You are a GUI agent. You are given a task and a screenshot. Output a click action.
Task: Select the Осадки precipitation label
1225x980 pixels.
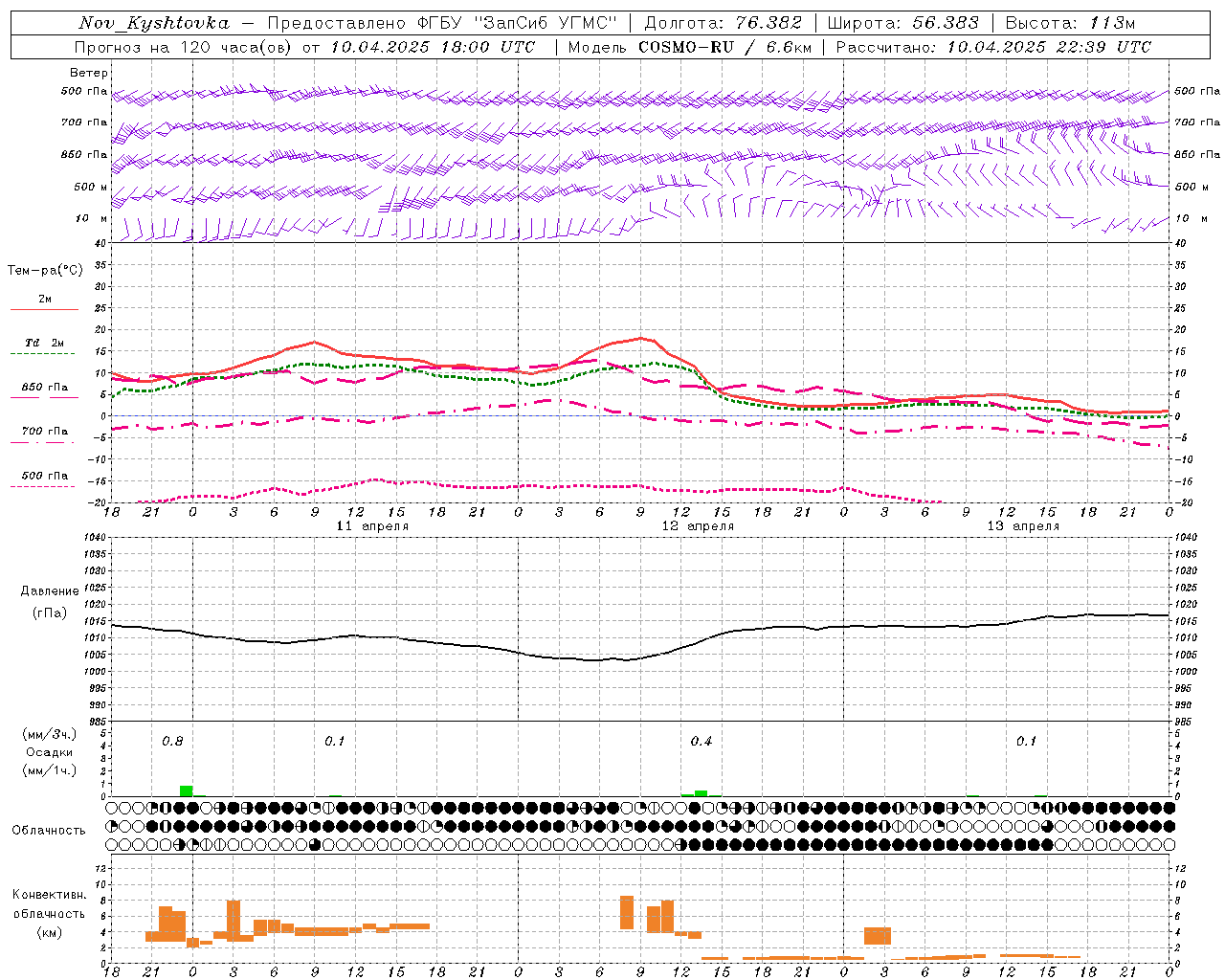50,752
